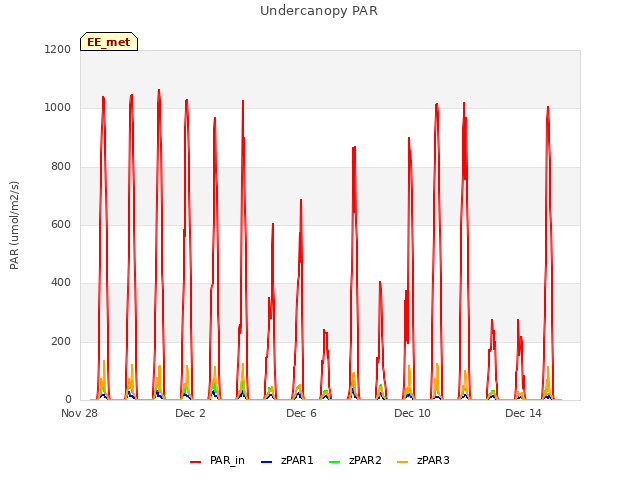Image resolution: width=640 pixels, height=480 pixels.
Task: Click the 0 y-axis tick label
Action: coord(68,400)
